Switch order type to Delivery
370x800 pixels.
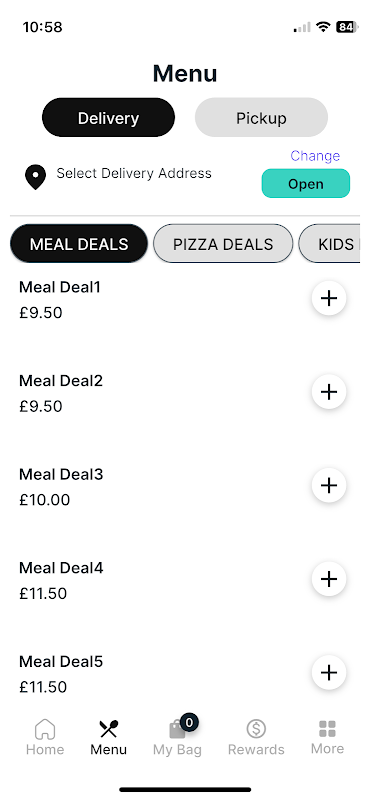(x=108, y=118)
